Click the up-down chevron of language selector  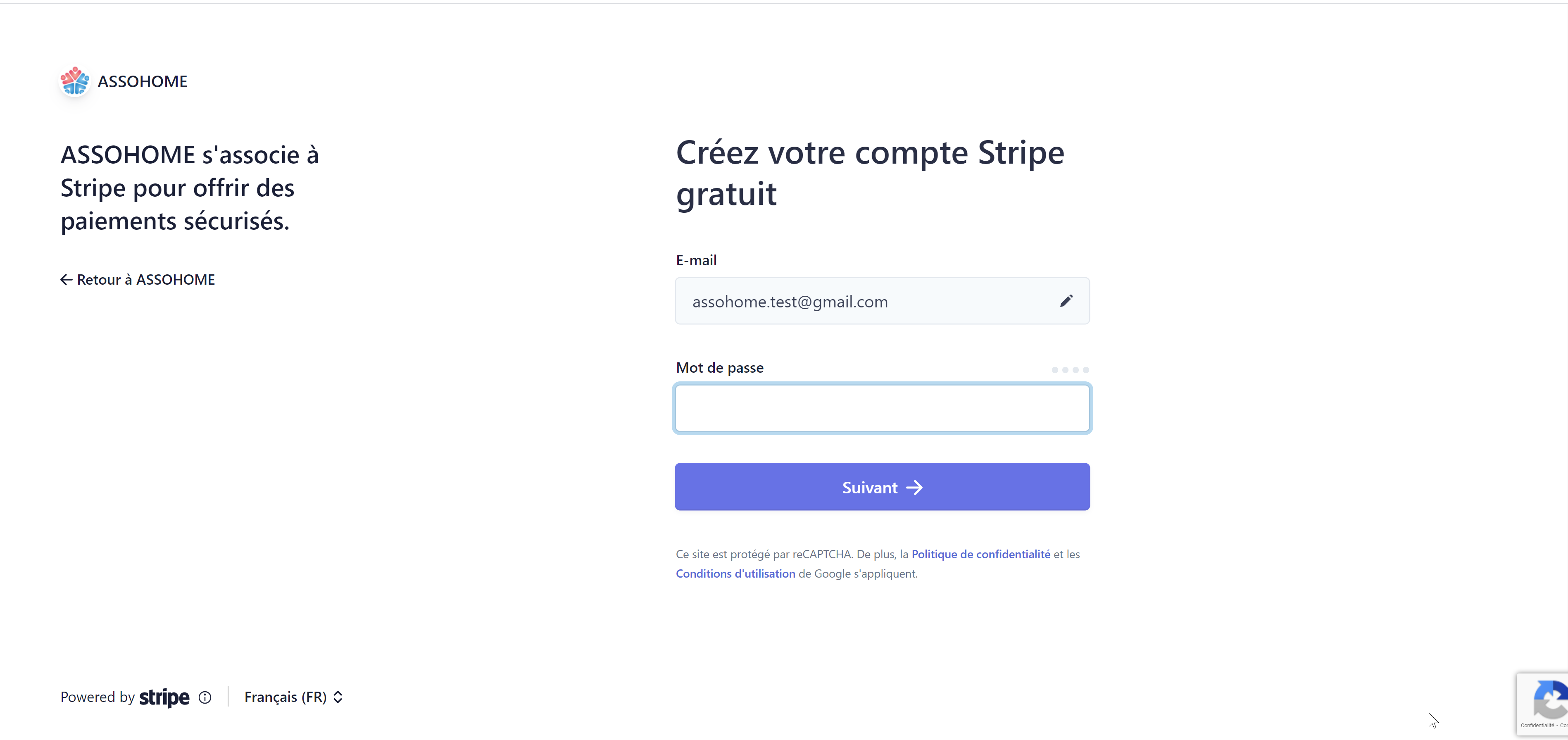tap(338, 697)
